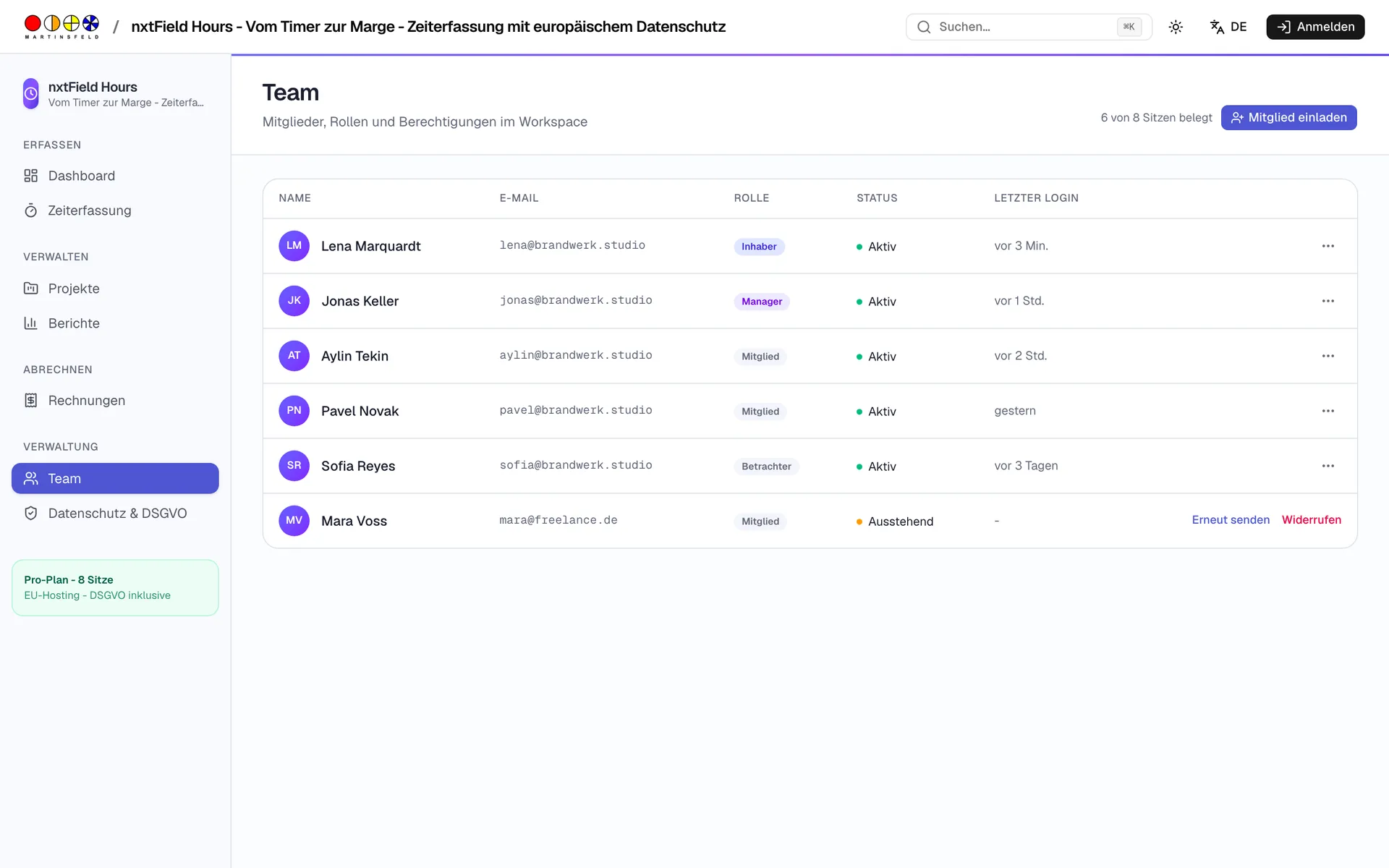The width and height of the screenshot is (1389, 868).
Task: Click the ⌘K shortcut badge in search
Action: click(x=1129, y=27)
